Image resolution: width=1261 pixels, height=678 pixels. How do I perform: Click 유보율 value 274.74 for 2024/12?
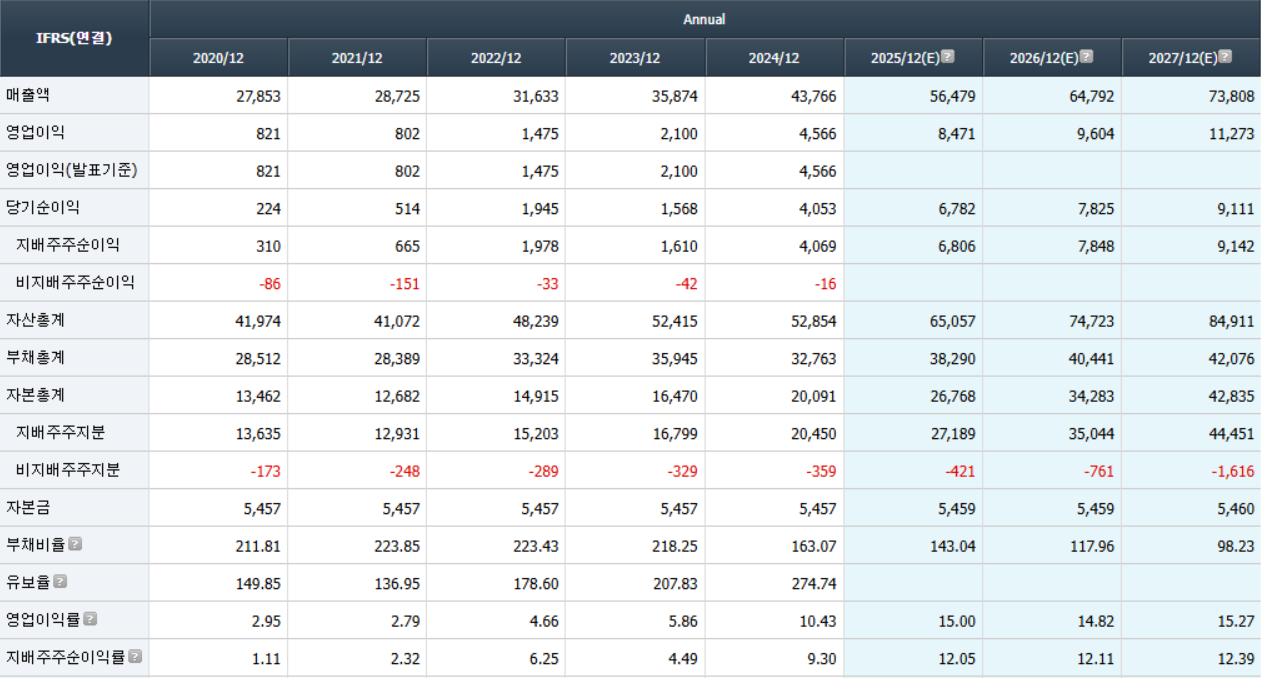(814, 583)
